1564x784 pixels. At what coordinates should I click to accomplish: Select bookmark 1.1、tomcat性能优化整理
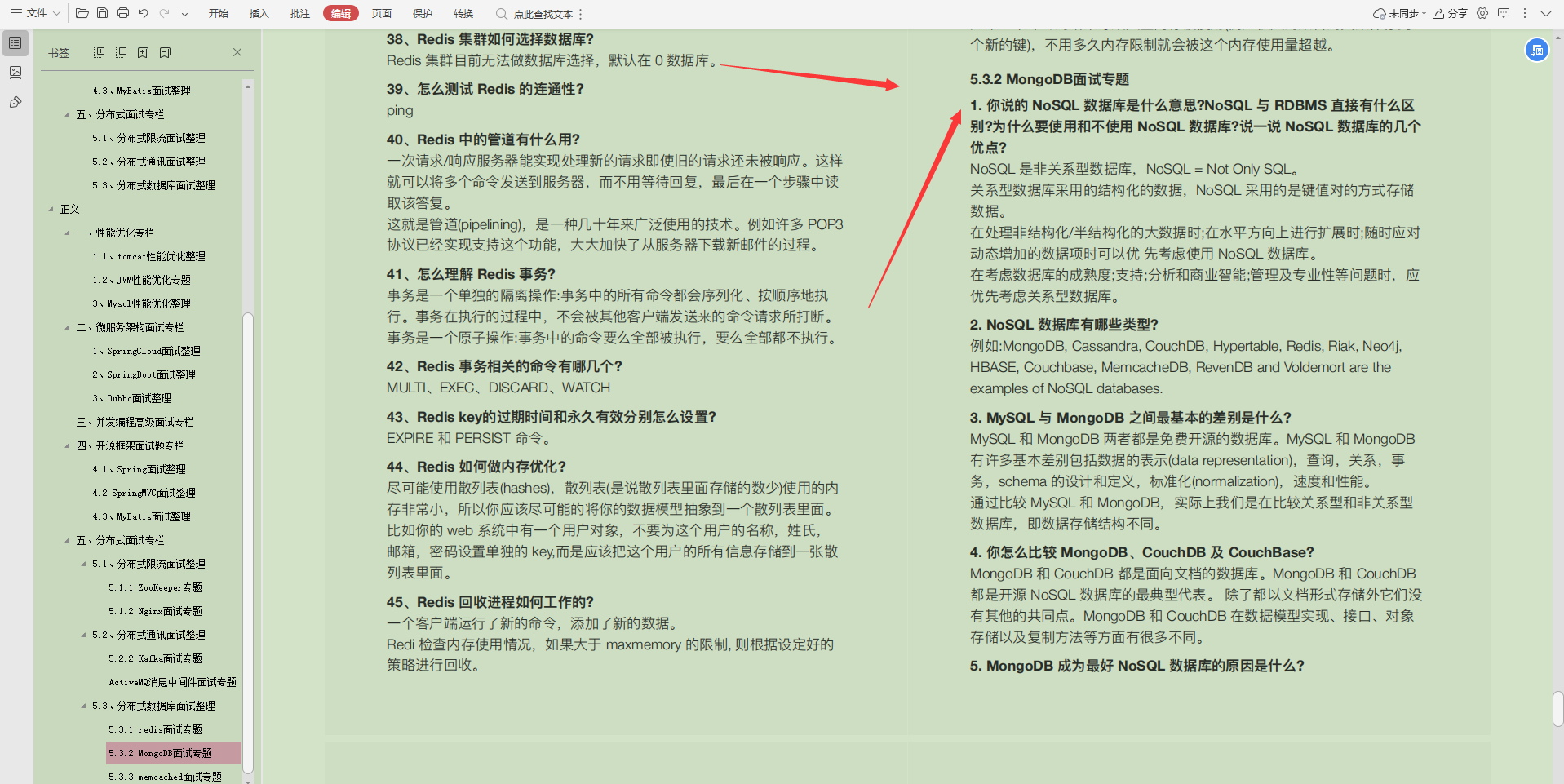click(148, 256)
